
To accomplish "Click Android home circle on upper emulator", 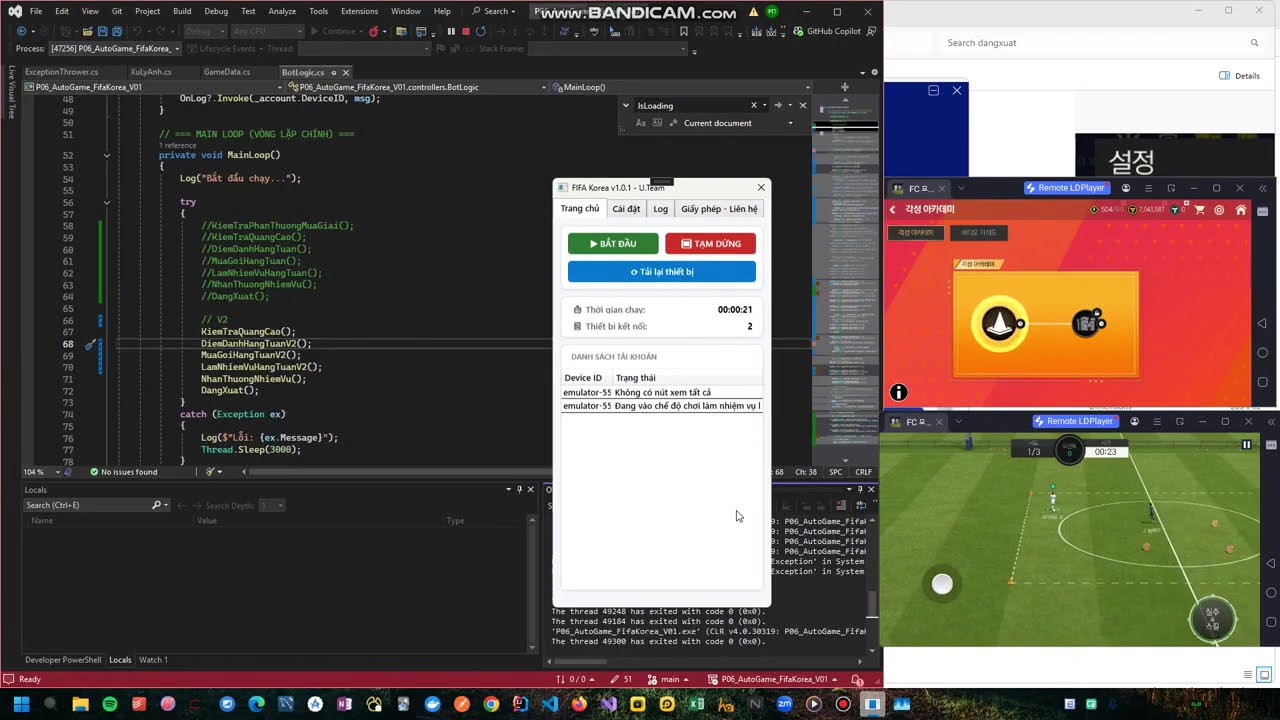I will click(1262, 353).
